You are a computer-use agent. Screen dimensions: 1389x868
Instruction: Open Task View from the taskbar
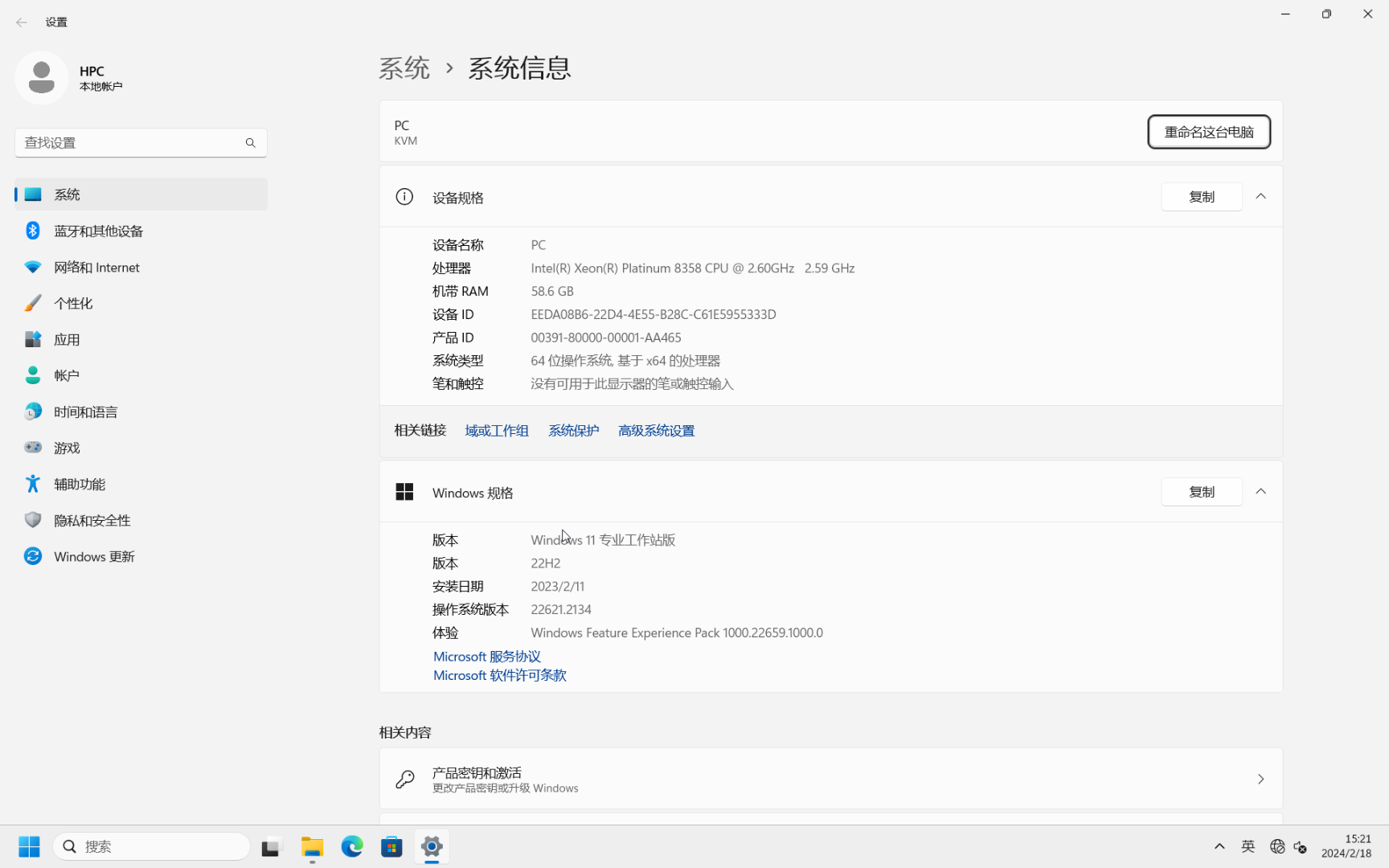pyautogui.click(x=272, y=846)
